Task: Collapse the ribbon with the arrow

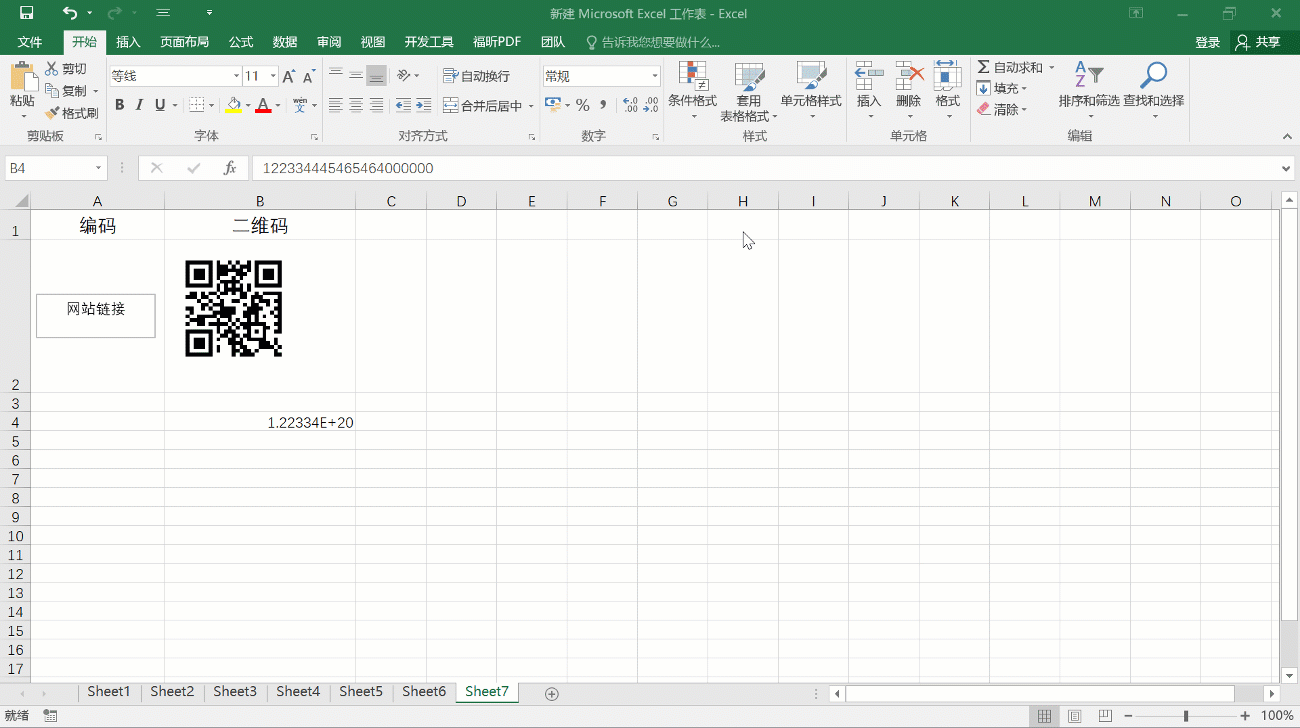Action: point(1286,136)
